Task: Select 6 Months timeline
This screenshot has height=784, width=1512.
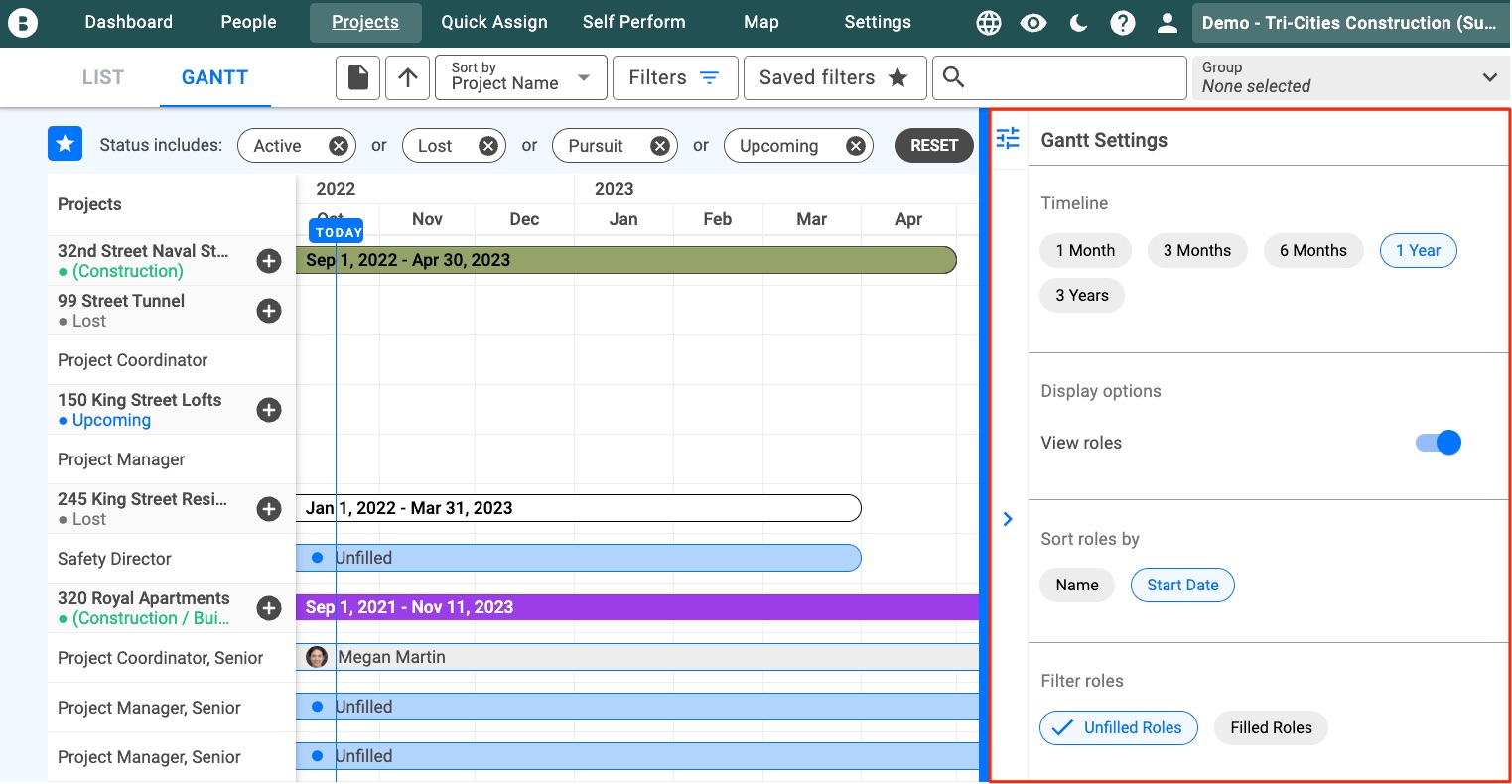Action: [x=1313, y=251]
